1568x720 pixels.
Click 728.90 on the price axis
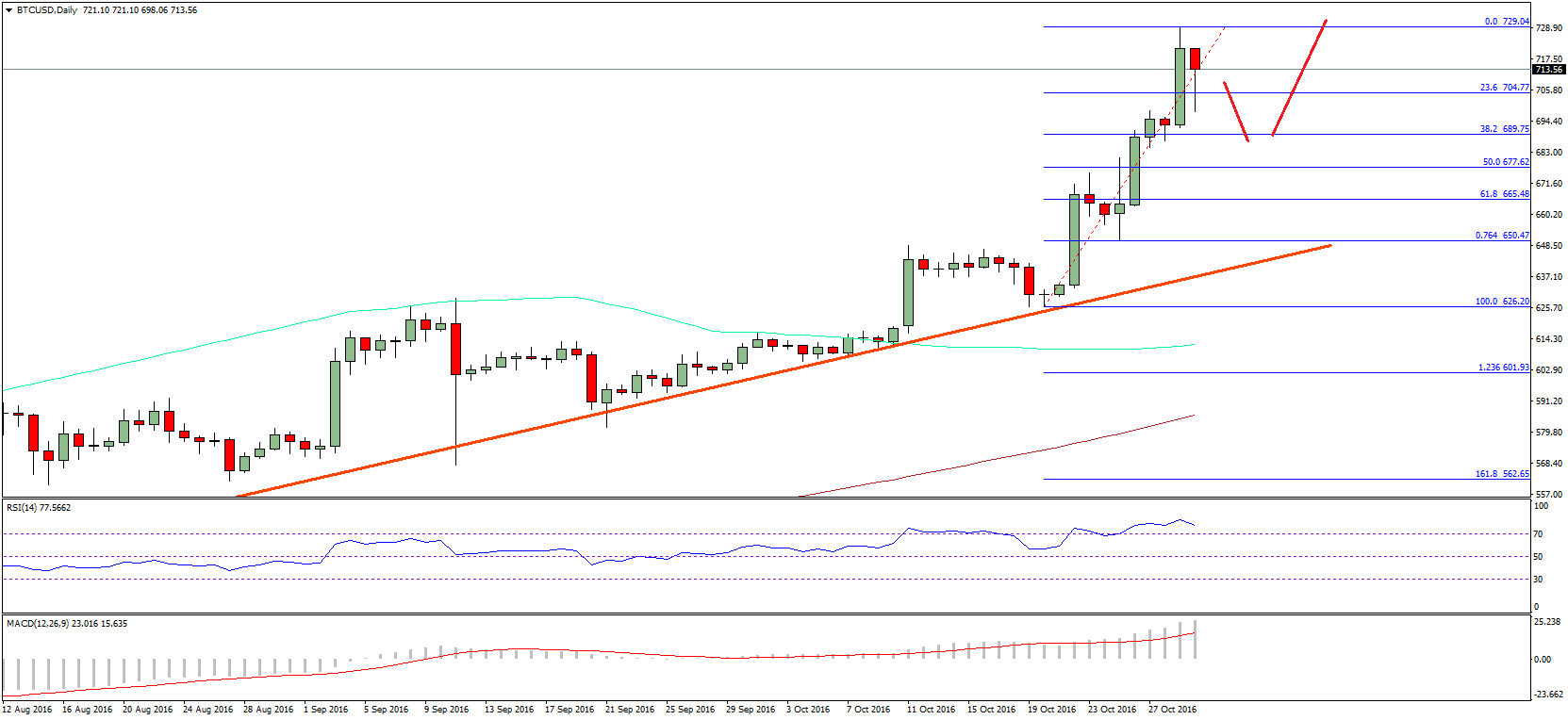pyautogui.click(x=1549, y=28)
